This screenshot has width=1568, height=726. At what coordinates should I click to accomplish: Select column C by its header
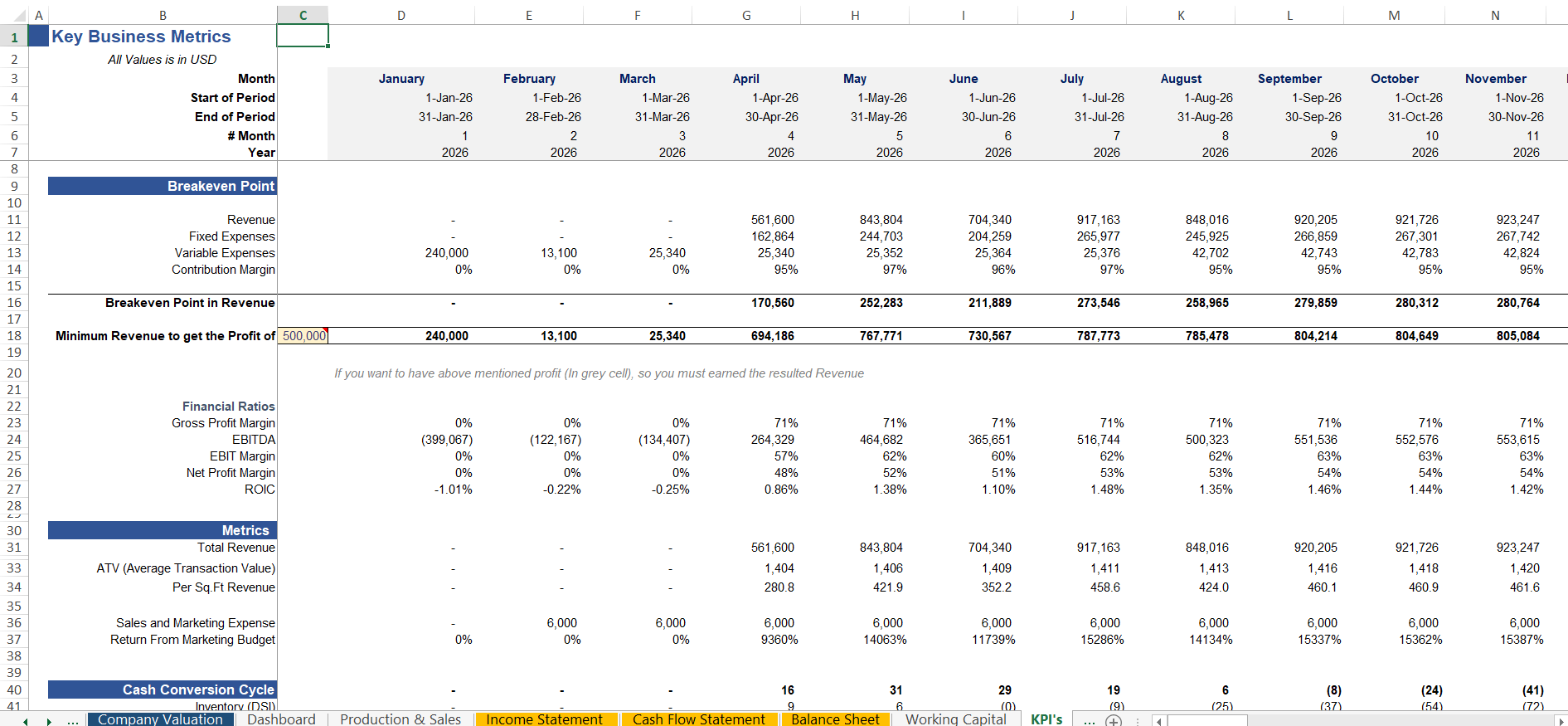tap(303, 15)
